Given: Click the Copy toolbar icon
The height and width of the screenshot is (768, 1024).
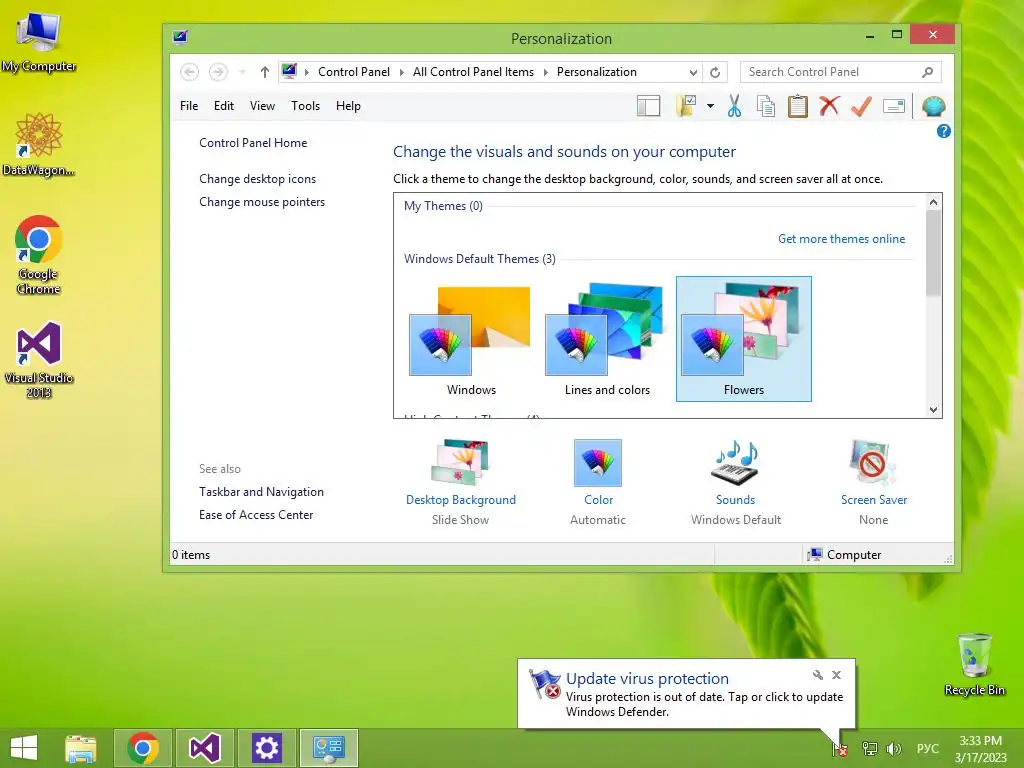Looking at the screenshot, I should coord(766,106).
